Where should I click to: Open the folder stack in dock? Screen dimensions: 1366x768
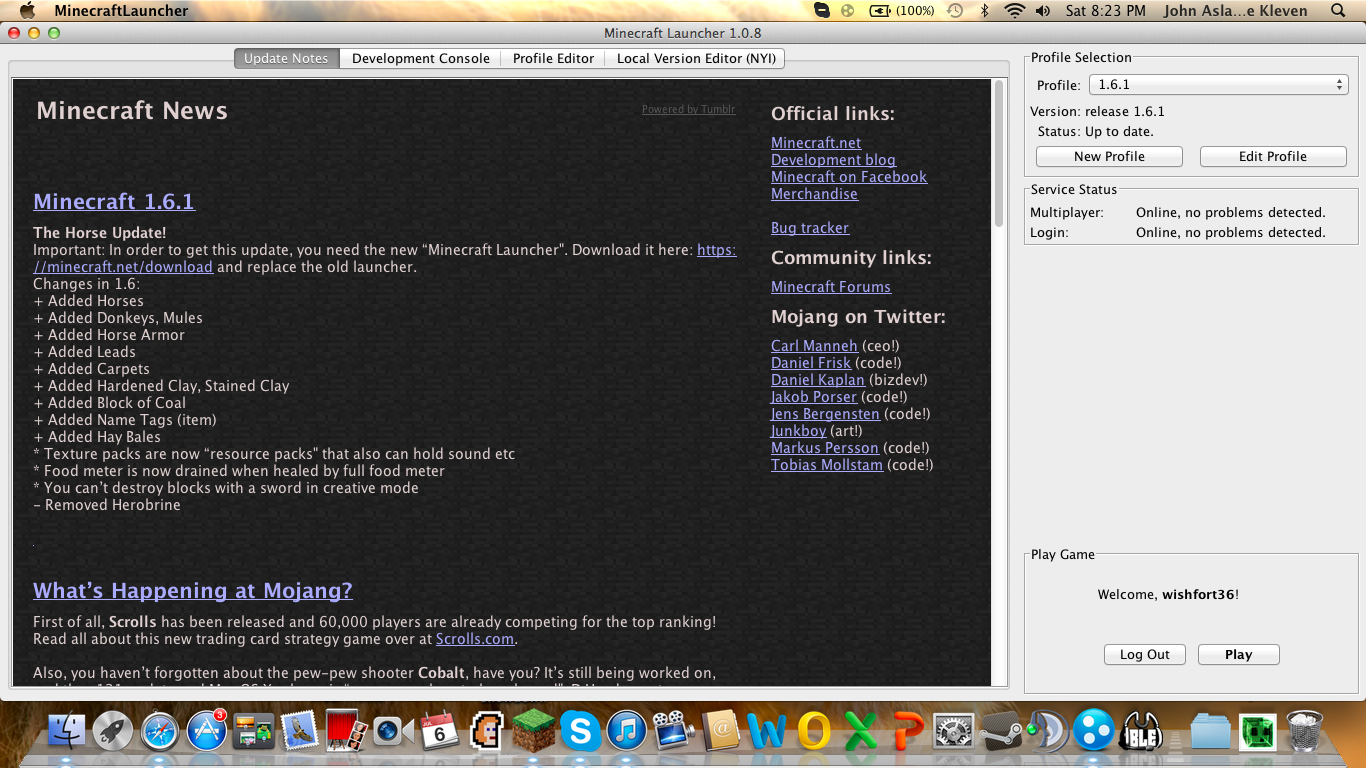coord(1211,730)
